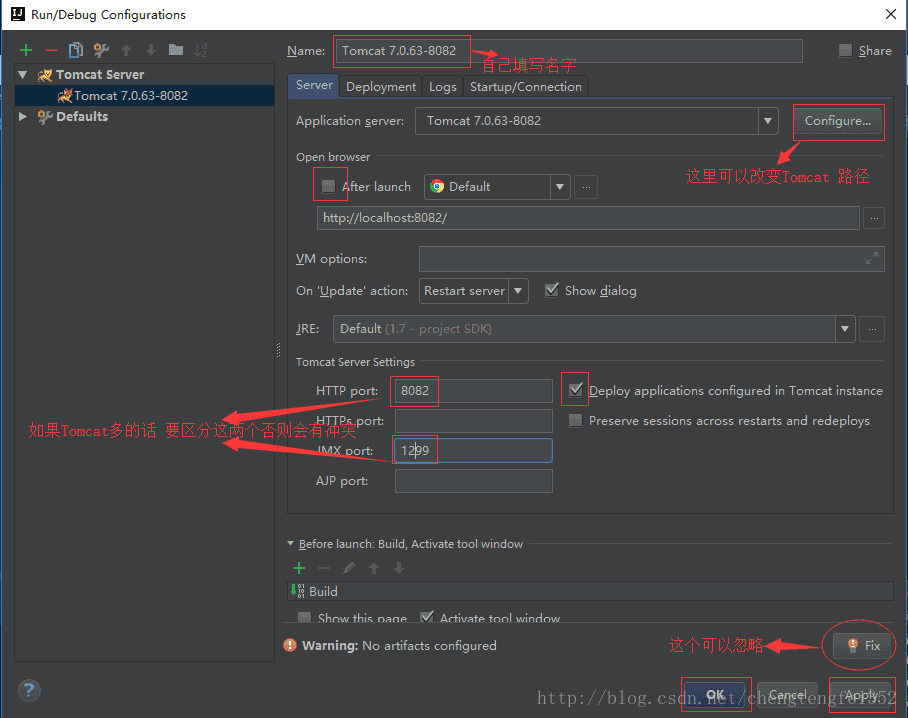The height and width of the screenshot is (718, 908).
Task: Browse browsers with ellipsis beside Default
Action: click(586, 187)
